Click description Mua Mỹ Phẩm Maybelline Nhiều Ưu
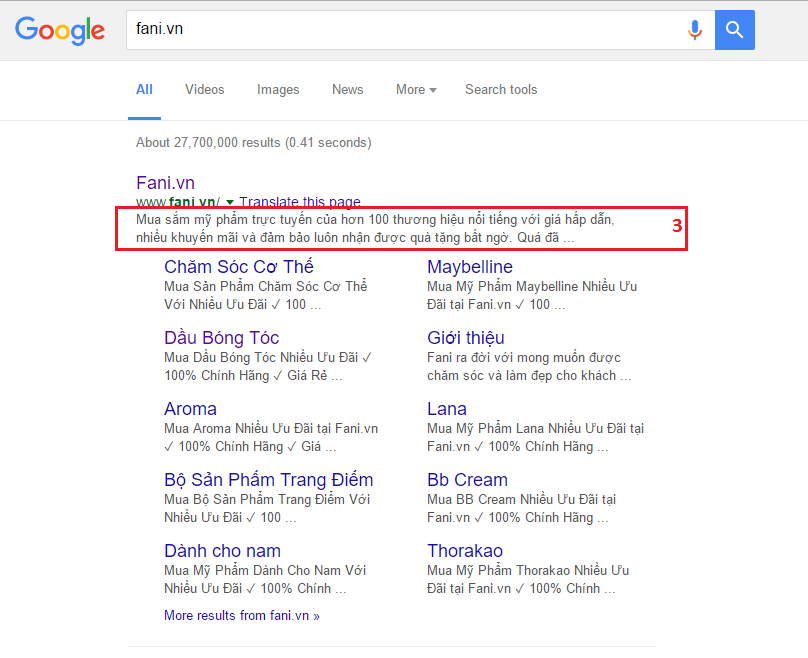 (532, 295)
